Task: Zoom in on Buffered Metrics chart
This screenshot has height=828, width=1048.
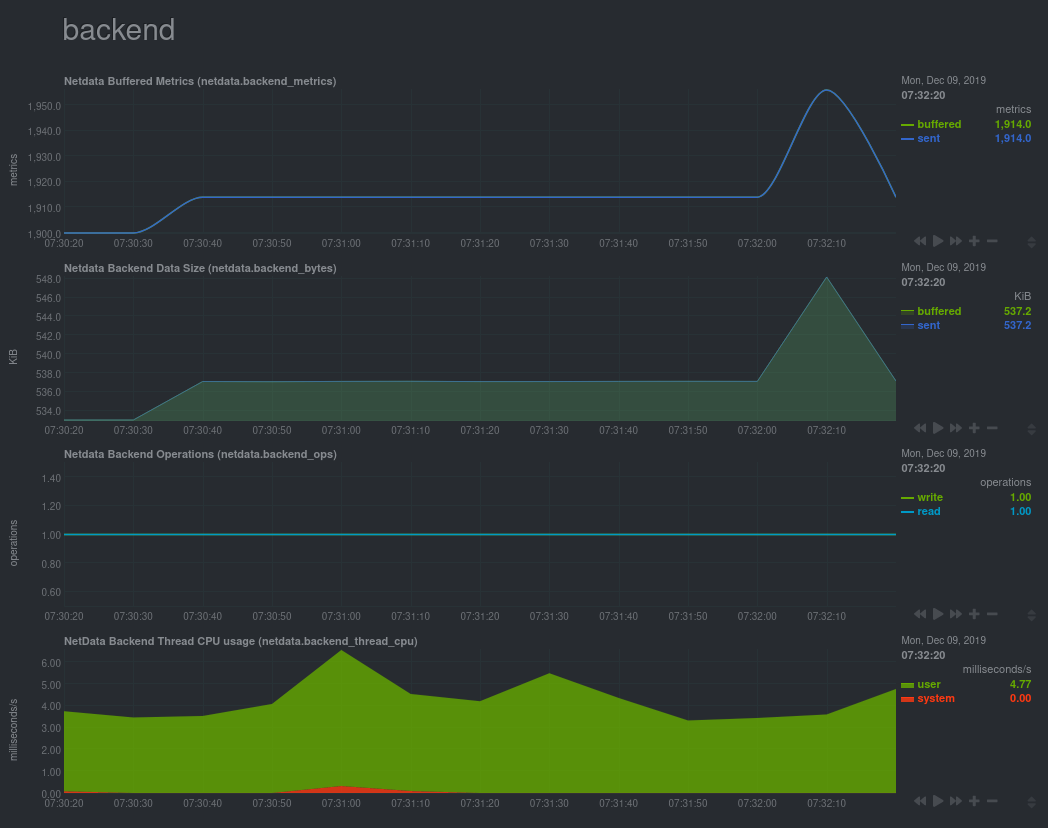Action: click(974, 241)
